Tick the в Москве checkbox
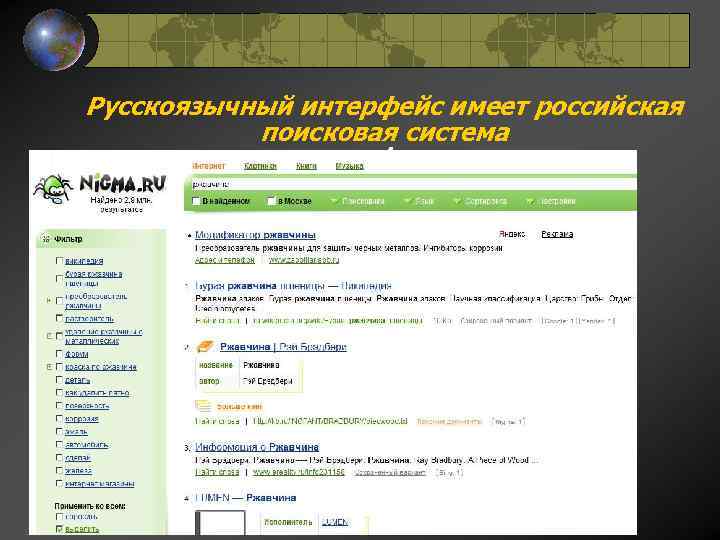Image resolution: width=720 pixels, height=540 pixels. point(271,201)
